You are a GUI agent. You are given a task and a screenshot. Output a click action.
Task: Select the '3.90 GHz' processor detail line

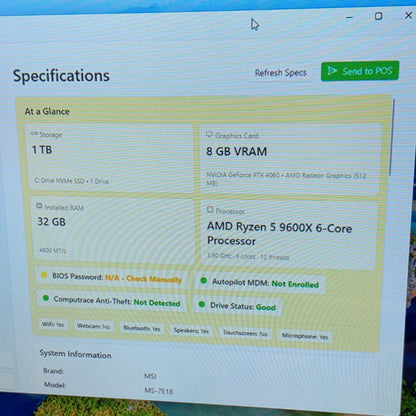point(248,256)
